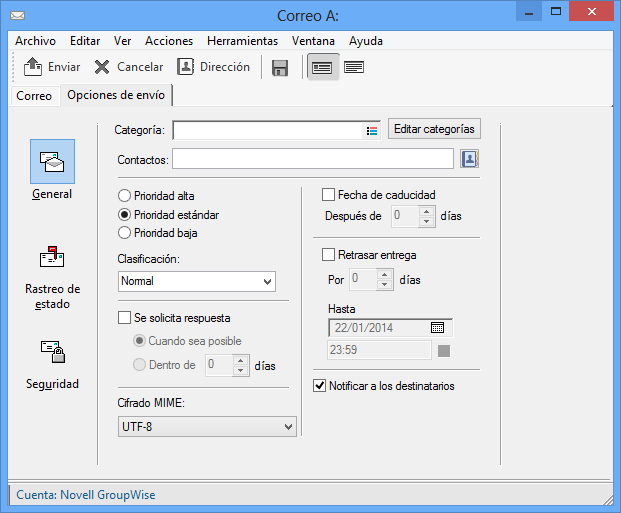
Task: Open the Archivo menu
Action: (x=35, y=41)
